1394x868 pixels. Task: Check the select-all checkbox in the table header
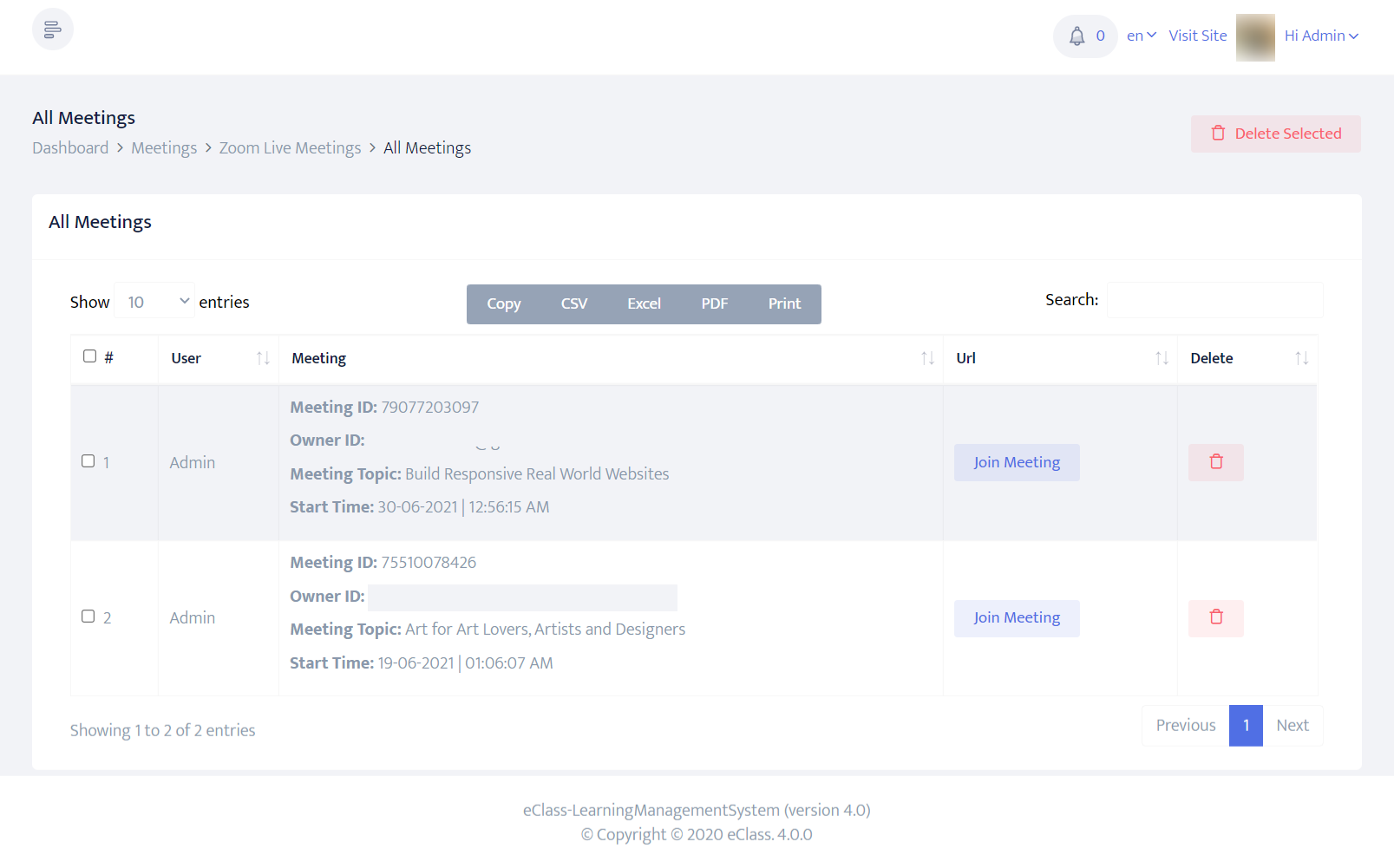(89, 356)
